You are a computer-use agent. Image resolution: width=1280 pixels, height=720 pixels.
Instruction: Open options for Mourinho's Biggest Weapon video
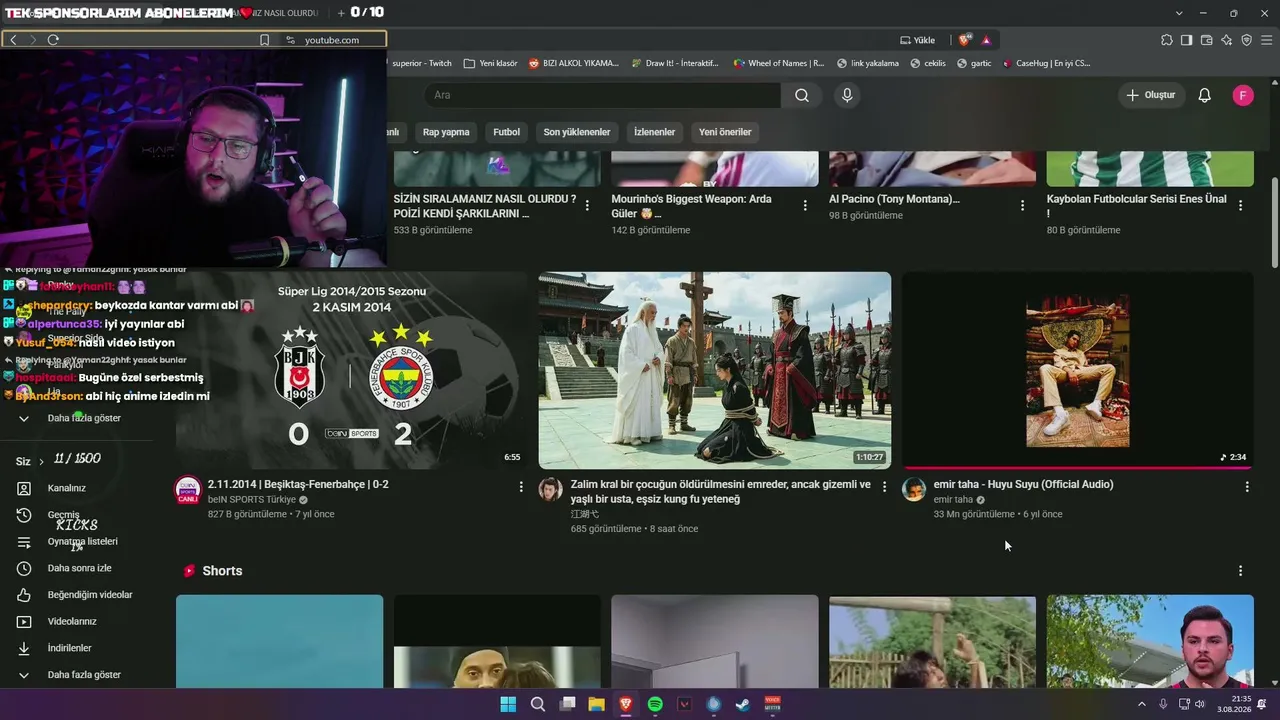[805, 205]
